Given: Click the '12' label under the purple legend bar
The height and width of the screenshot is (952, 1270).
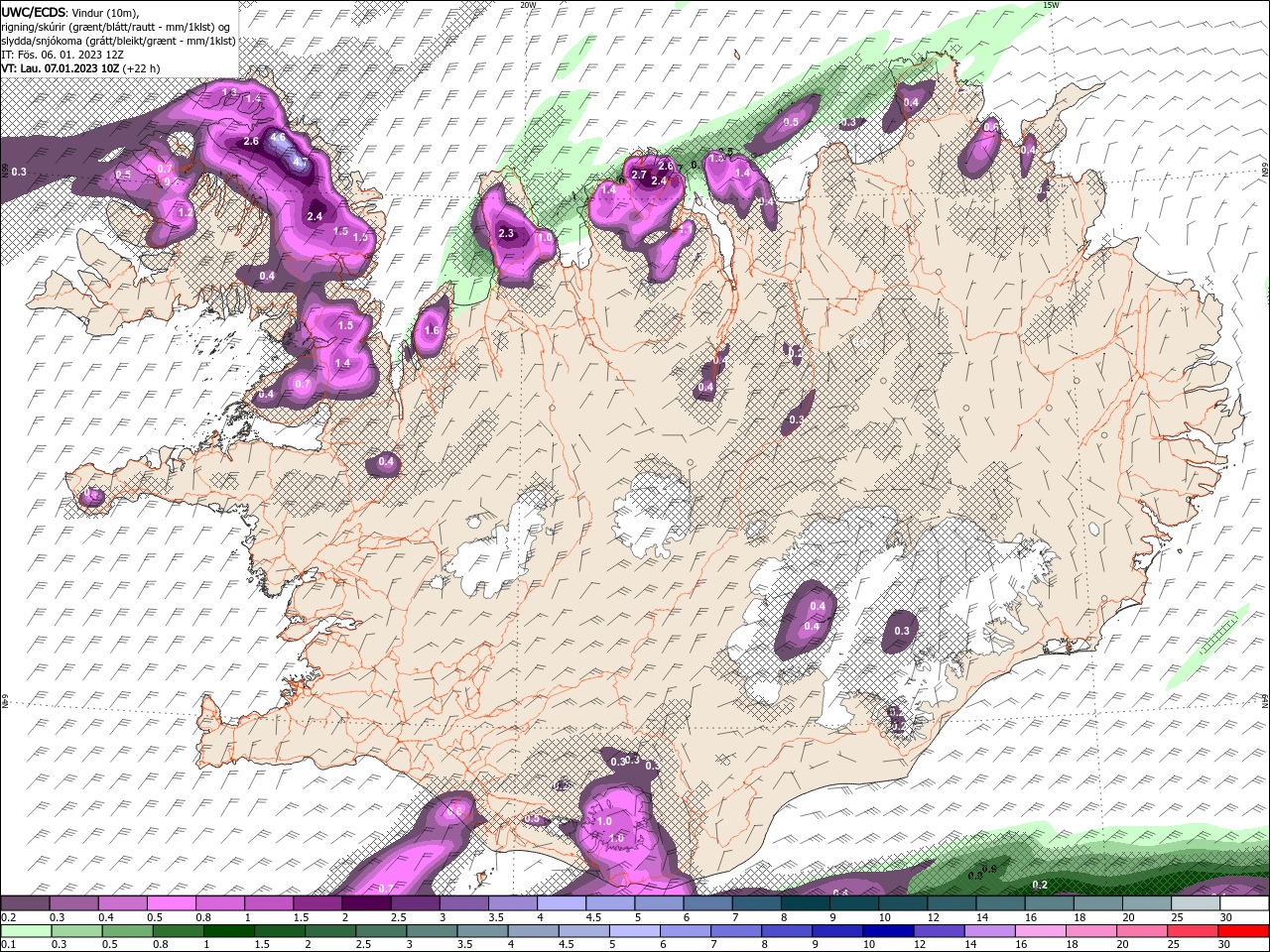Looking at the screenshot, I should point(934,916).
